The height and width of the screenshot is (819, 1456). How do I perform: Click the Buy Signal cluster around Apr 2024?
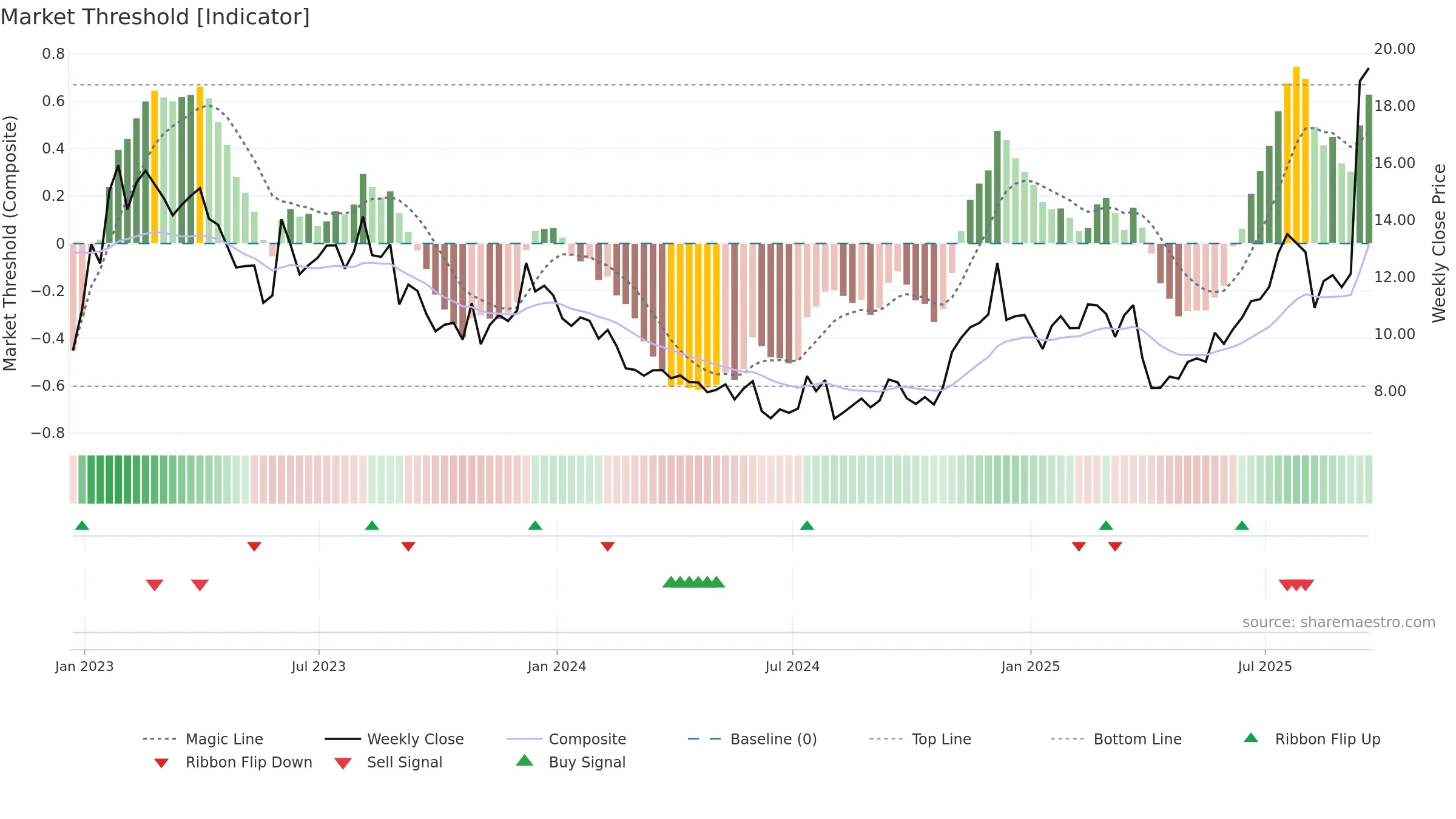(693, 582)
